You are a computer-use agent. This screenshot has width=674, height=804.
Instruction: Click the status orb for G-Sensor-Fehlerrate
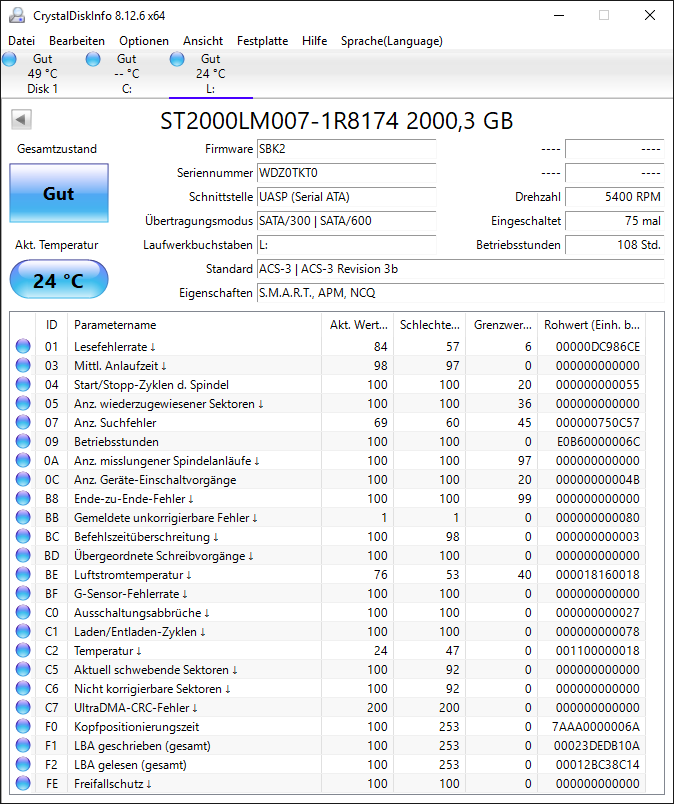click(x=23, y=593)
